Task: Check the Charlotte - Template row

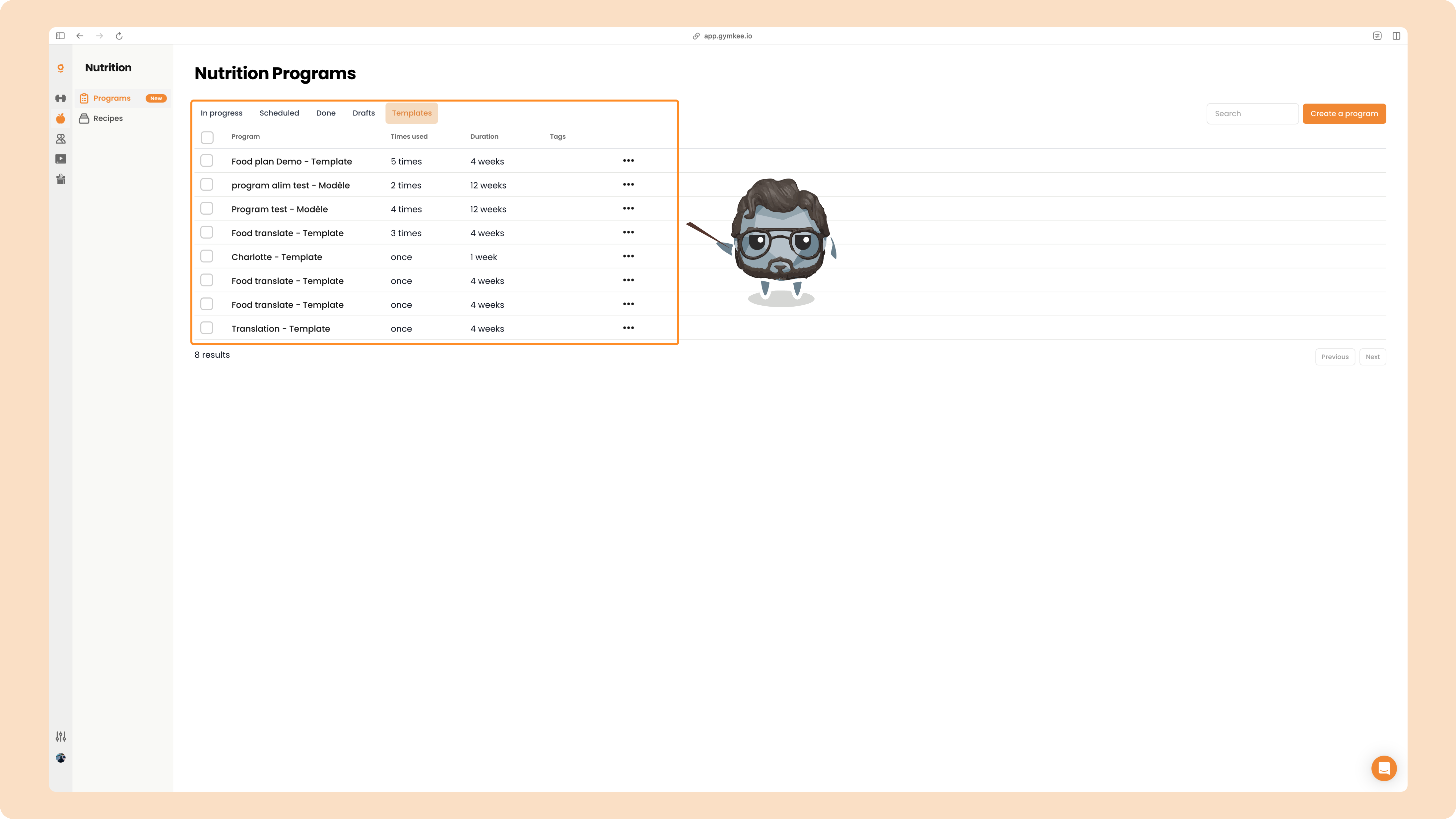Action: pos(207,256)
